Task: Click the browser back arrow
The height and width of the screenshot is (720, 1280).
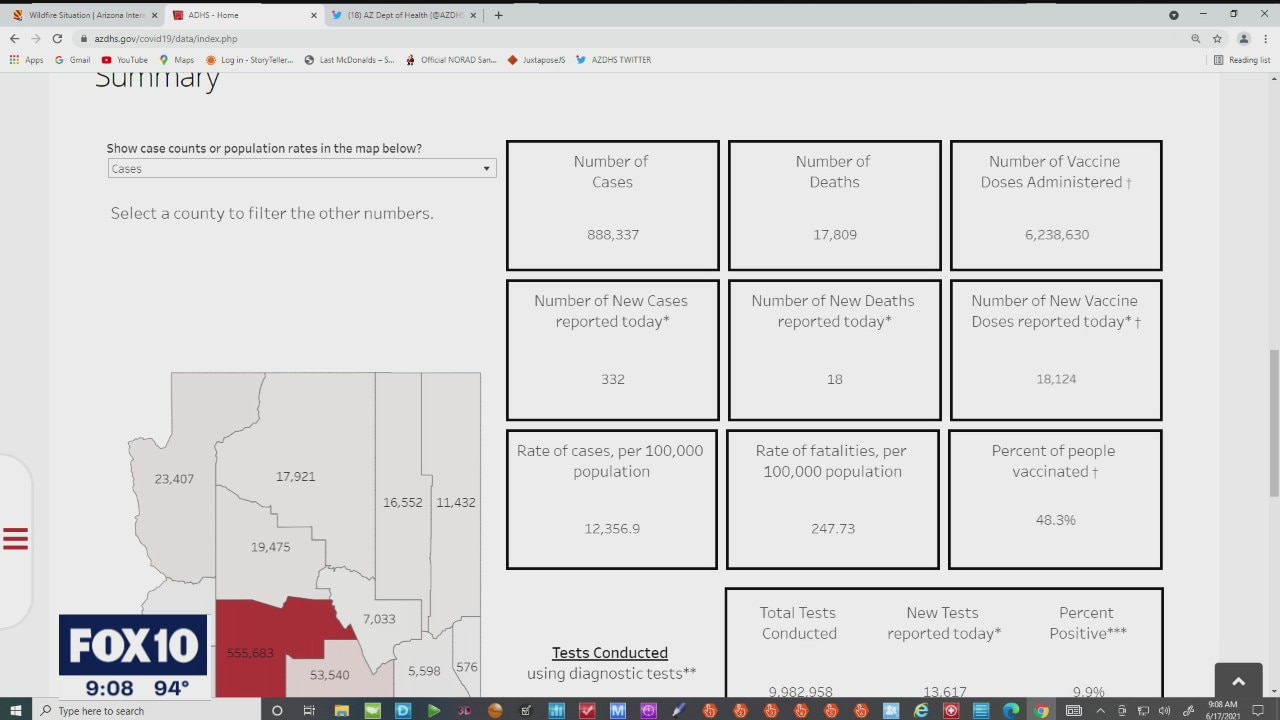Action: coord(14,39)
